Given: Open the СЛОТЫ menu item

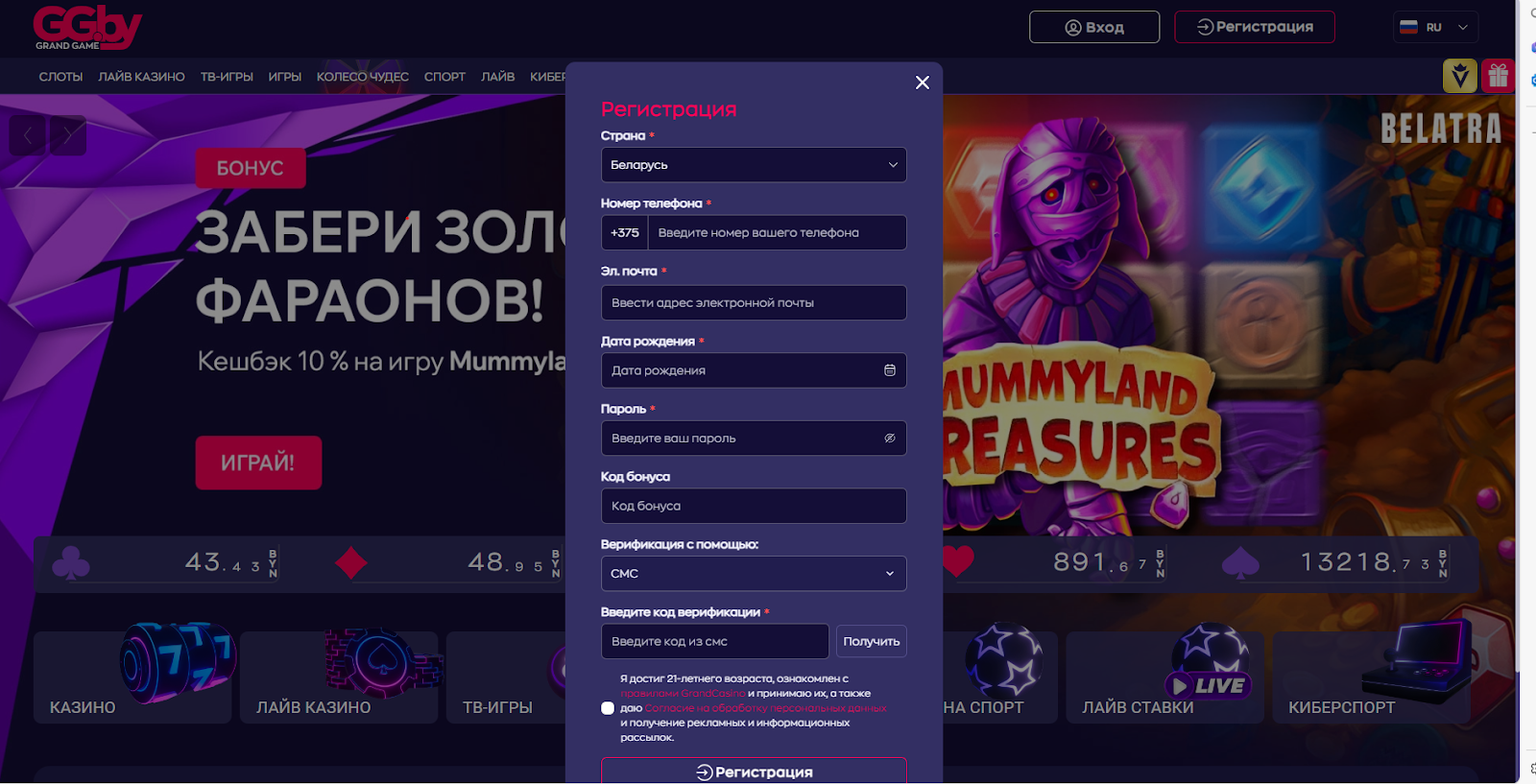Looking at the screenshot, I should click(60, 77).
